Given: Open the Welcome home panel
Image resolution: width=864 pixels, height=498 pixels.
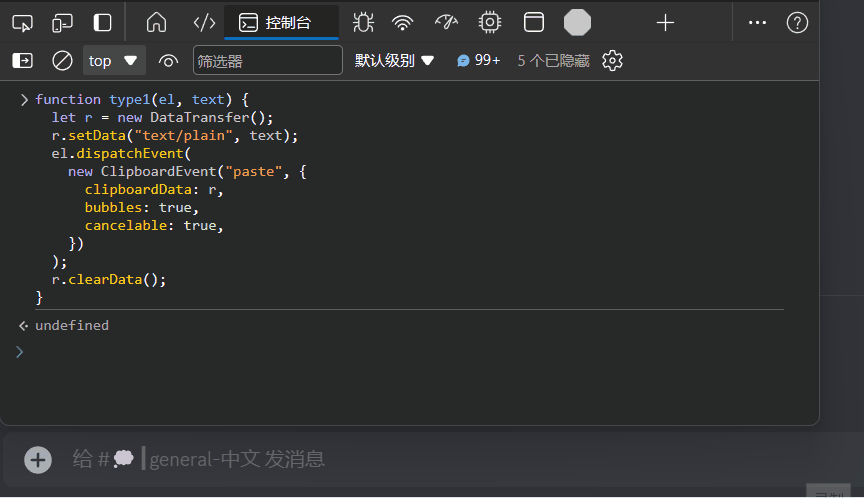Looking at the screenshot, I should pyautogui.click(x=156, y=22).
